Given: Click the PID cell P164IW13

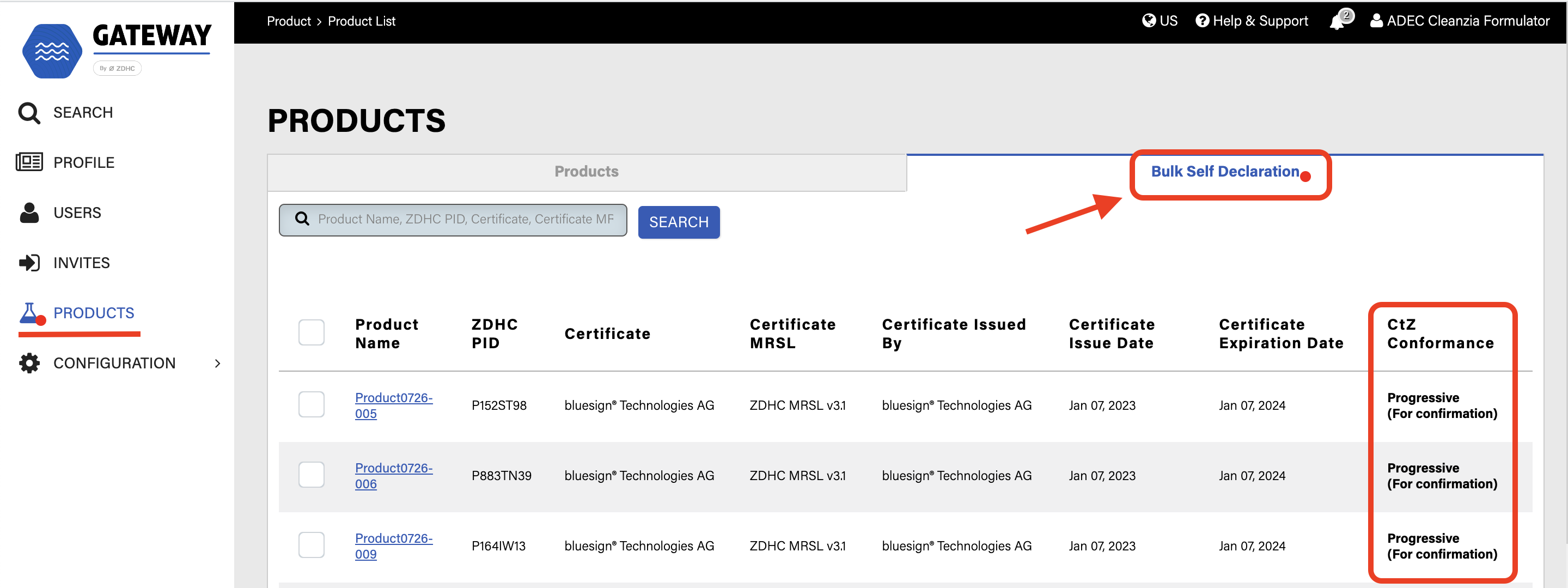Looking at the screenshot, I should 498,546.
